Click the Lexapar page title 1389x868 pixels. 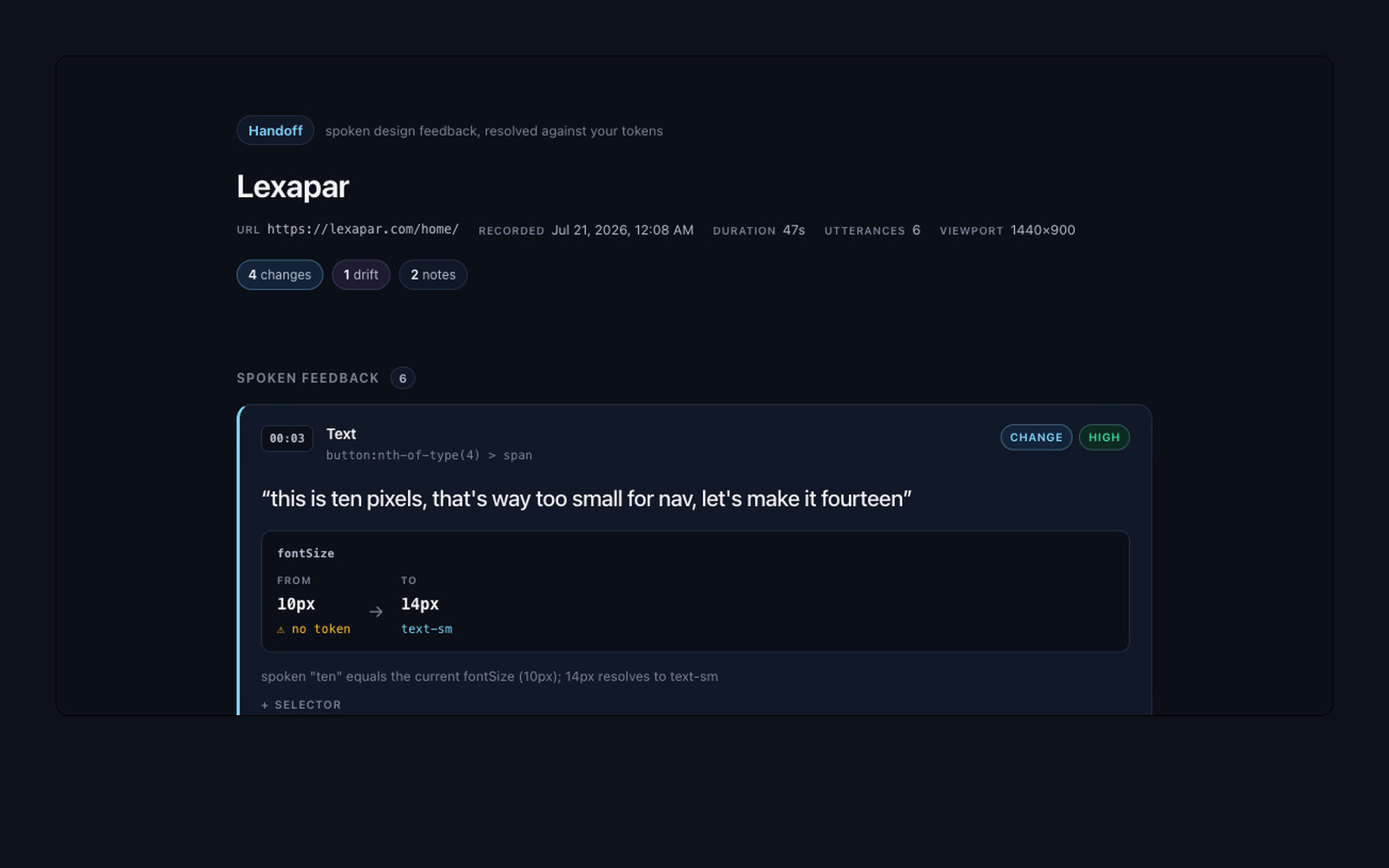tap(293, 187)
